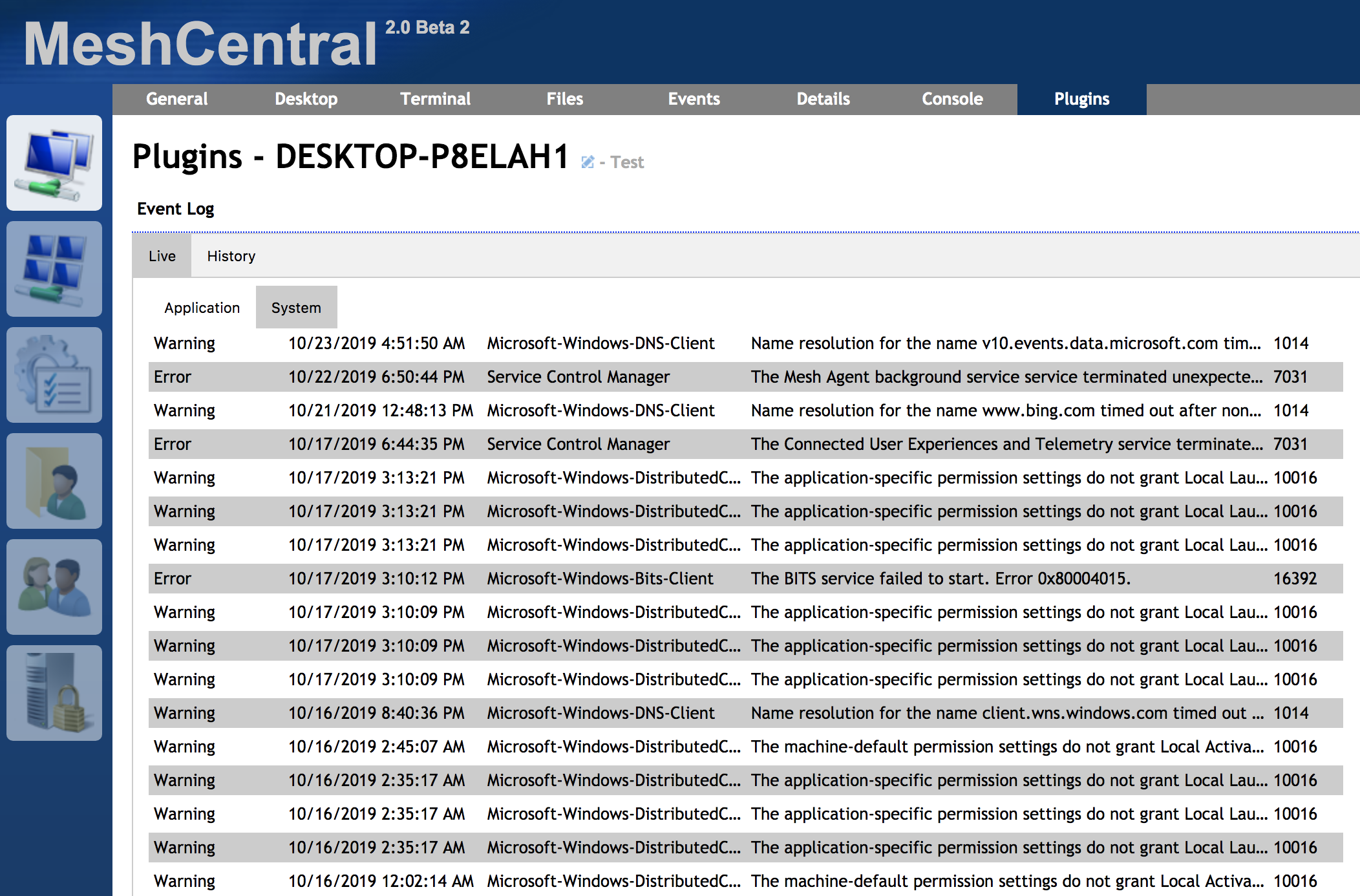Select the Mesh Agent service terminated error row
The image size is (1360, 896).
point(746,377)
